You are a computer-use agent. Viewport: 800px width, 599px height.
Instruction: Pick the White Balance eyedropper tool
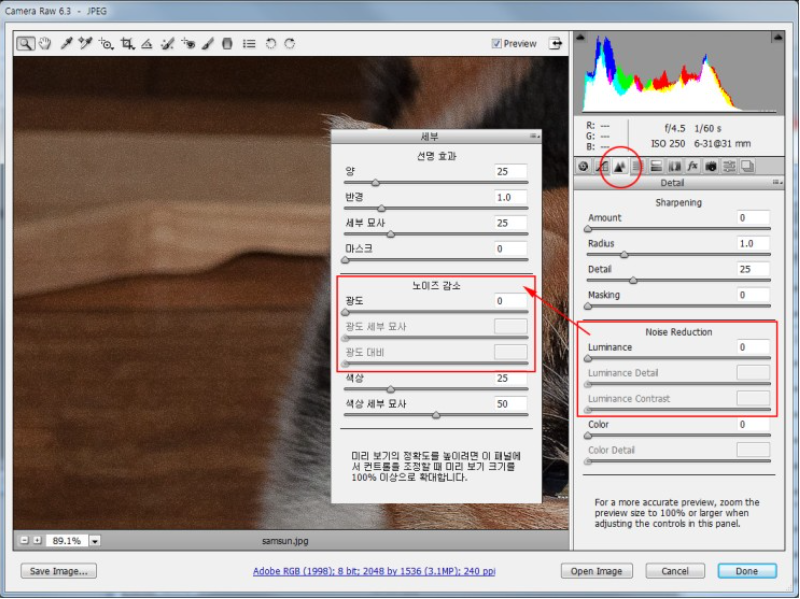click(x=66, y=44)
